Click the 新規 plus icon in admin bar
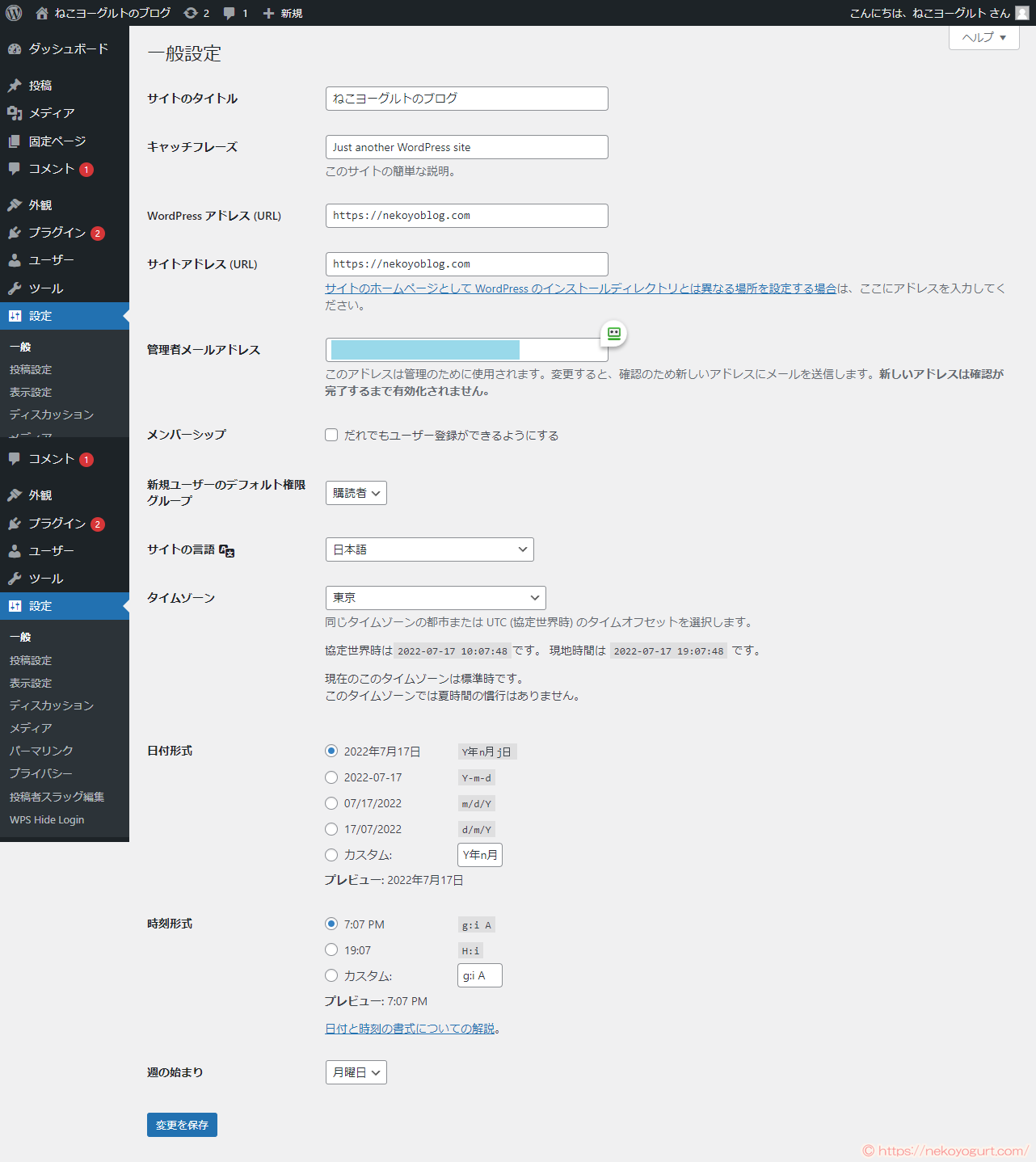The image size is (1036, 1162). click(x=267, y=12)
